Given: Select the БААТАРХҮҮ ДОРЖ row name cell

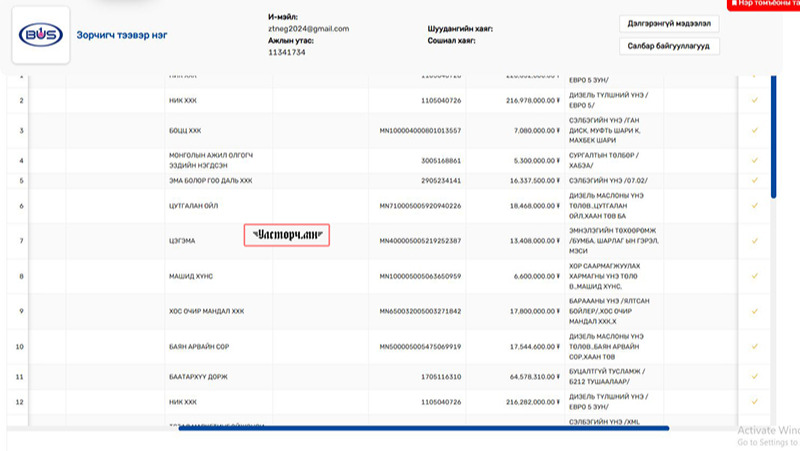Looking at the screenshot, I should (196, 377).
